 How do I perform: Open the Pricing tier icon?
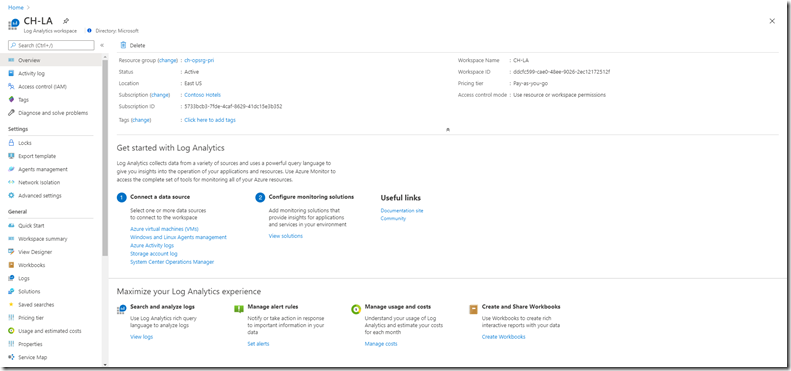coord(11,317)
